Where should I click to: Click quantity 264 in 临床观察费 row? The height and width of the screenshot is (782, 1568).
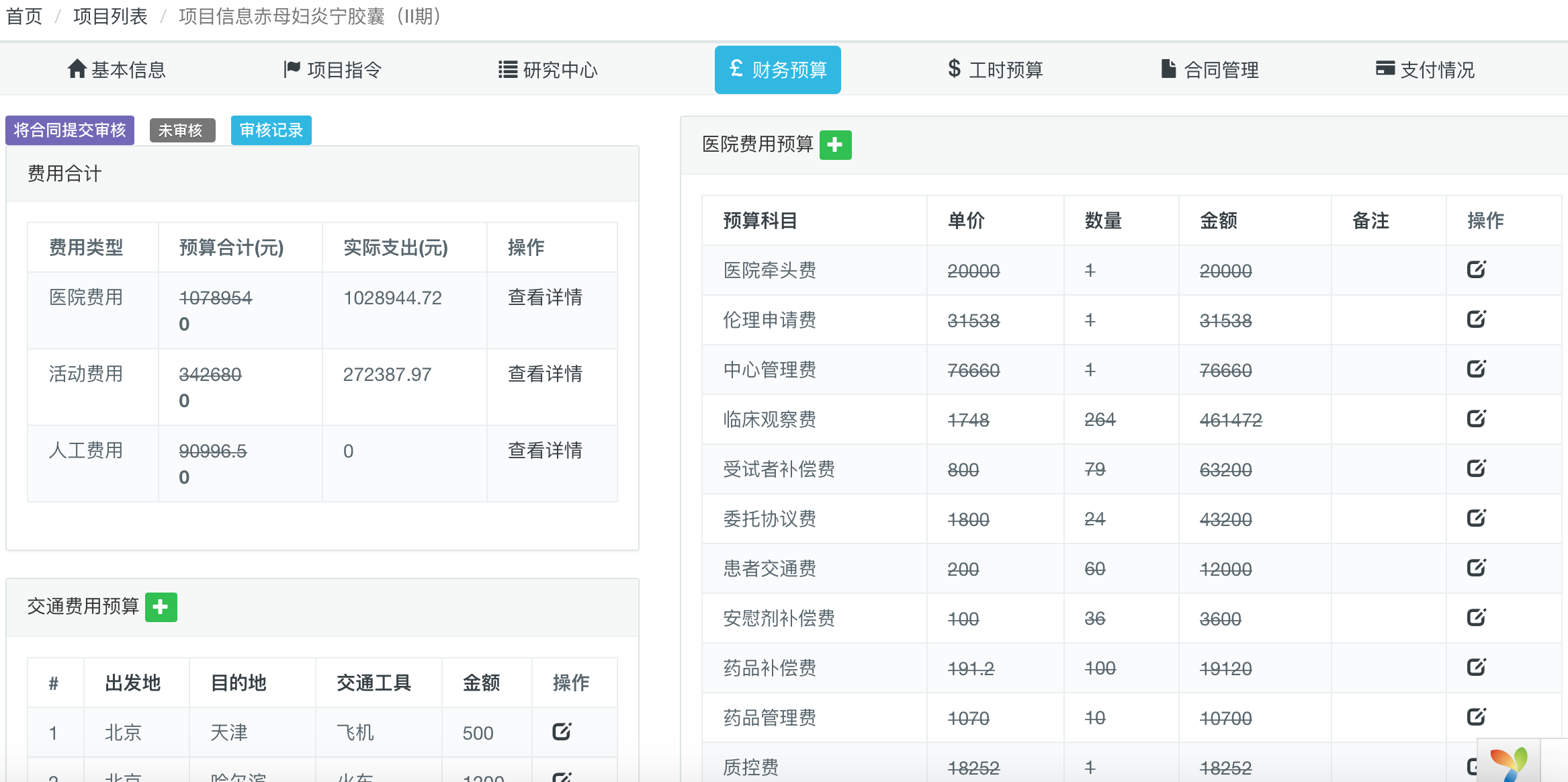1100,420
